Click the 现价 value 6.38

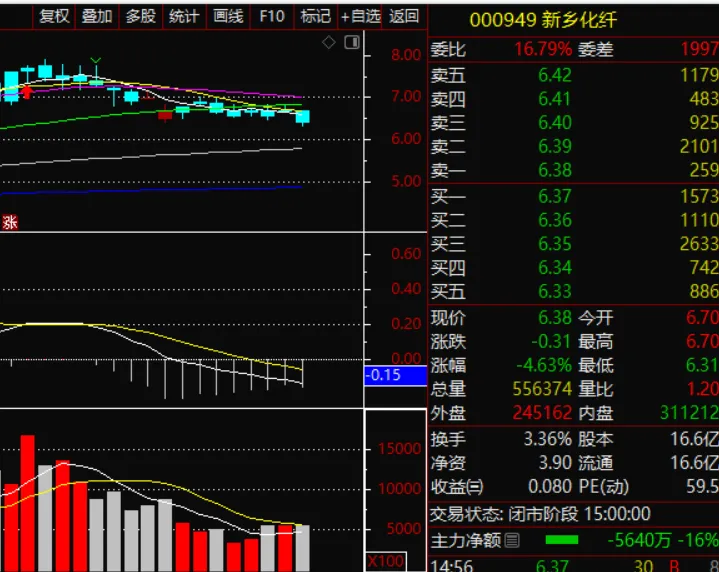pos(555,318)
